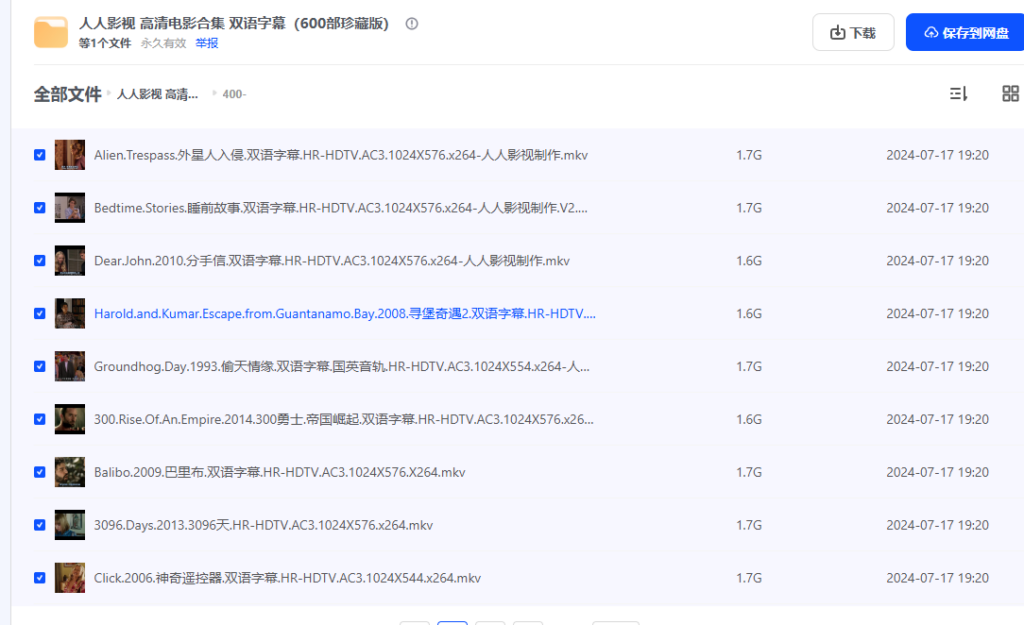Viewport: 1024px width, 625px height.
Task: Uncheck the Groundhog.Day.1993 file checkbox
Action: pyautogui.click(x=40, y=366)
